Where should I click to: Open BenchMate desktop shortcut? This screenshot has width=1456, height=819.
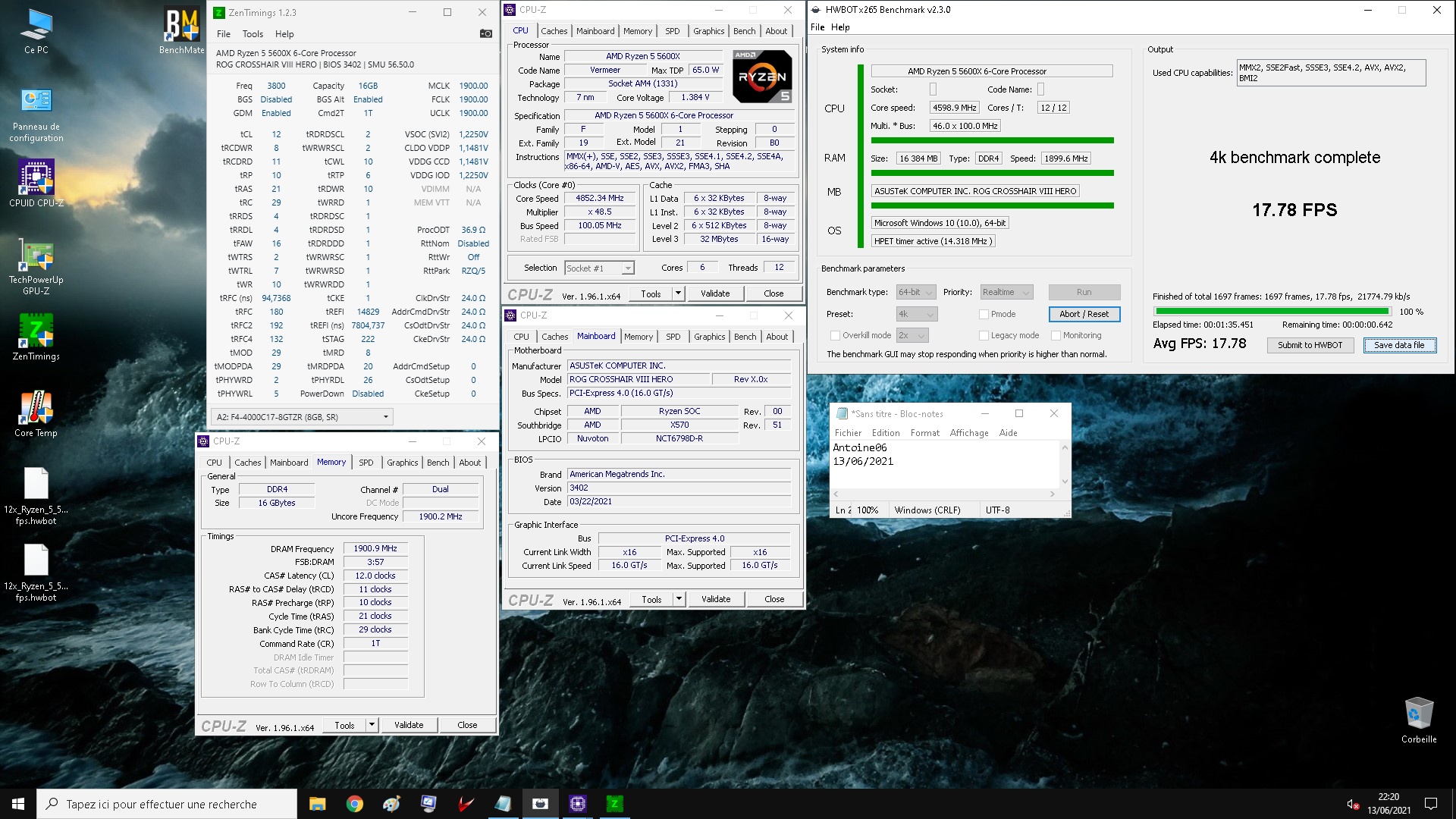[x=181, y=32]
